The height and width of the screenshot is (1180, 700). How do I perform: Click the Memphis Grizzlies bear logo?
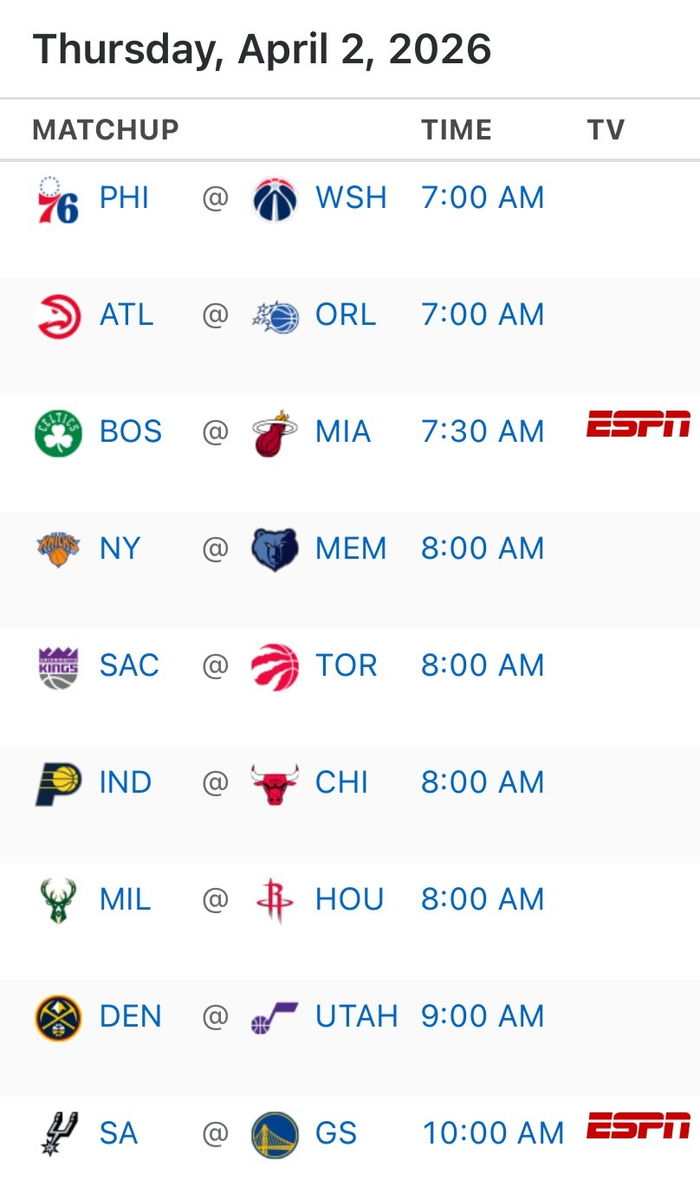274,549
